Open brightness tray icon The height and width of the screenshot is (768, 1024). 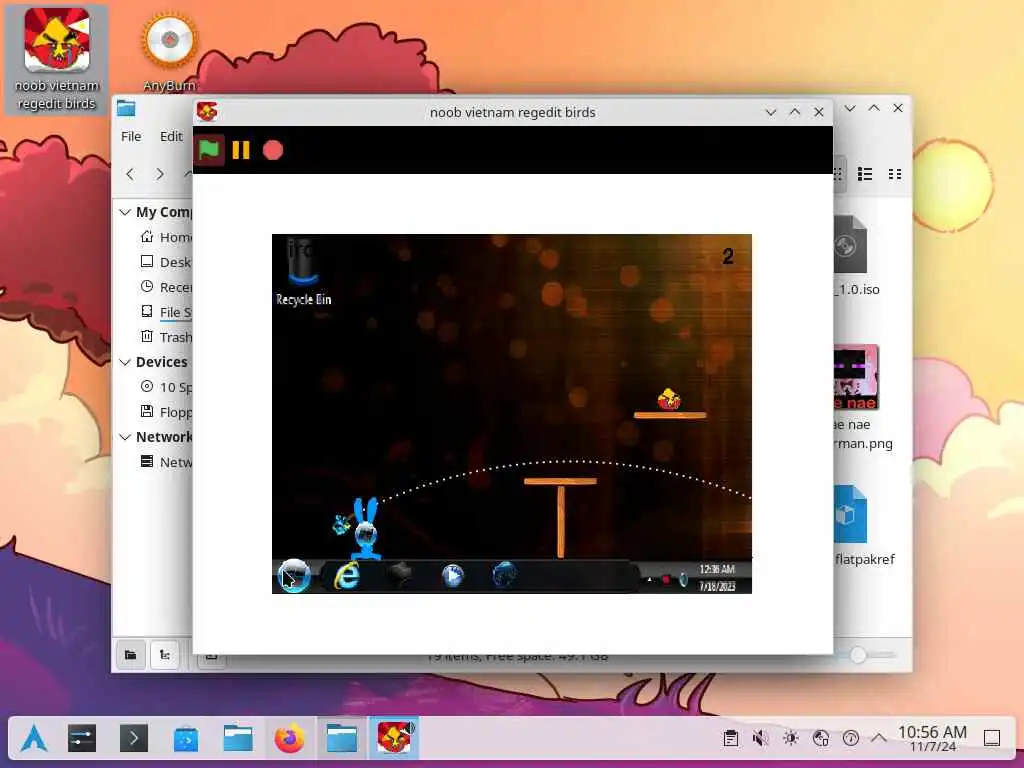click(x=791, y=739)
